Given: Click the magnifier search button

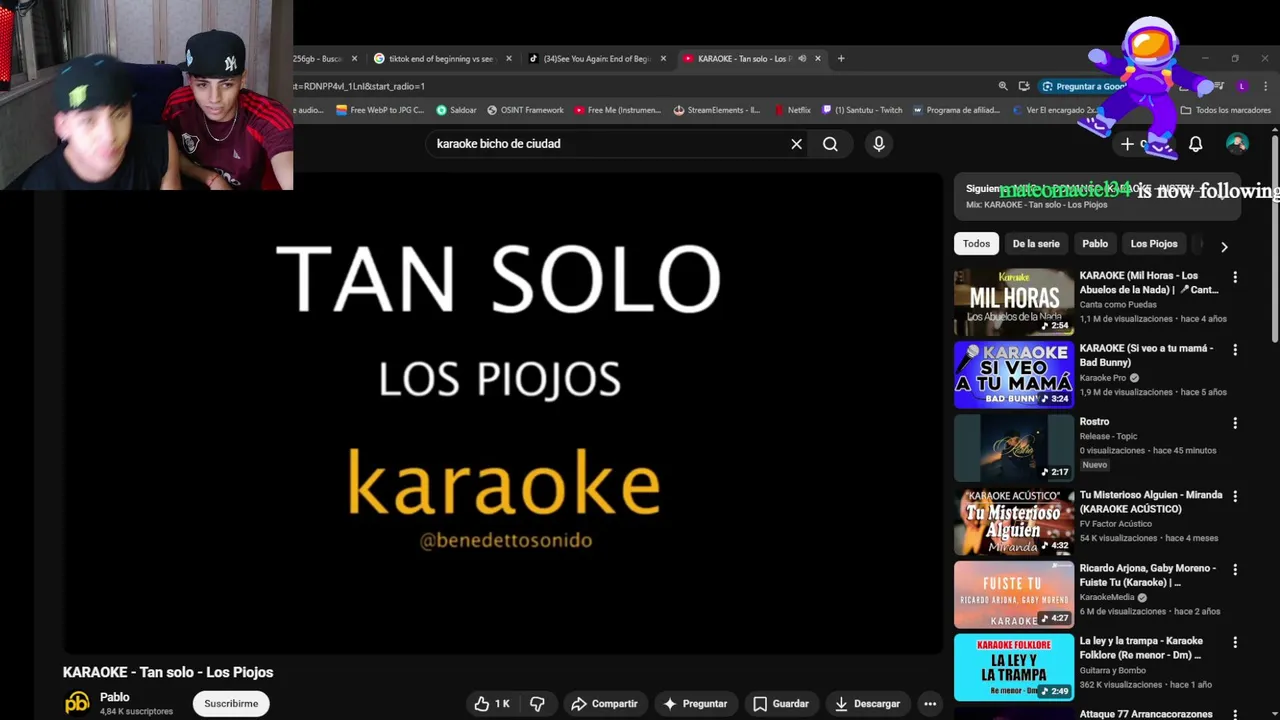Looking at the screenshot, I should point(830,144).
